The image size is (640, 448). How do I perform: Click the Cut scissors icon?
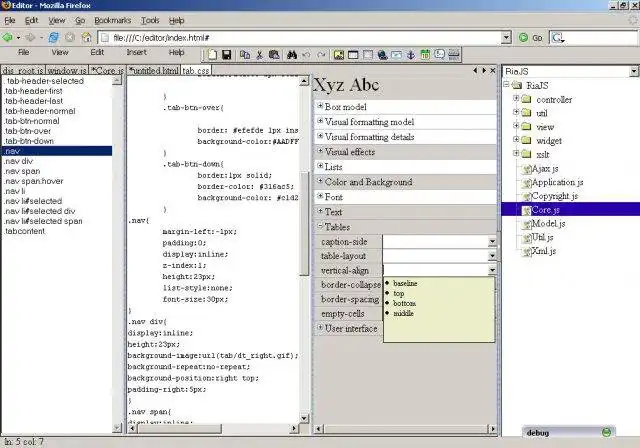coord(259,54)
